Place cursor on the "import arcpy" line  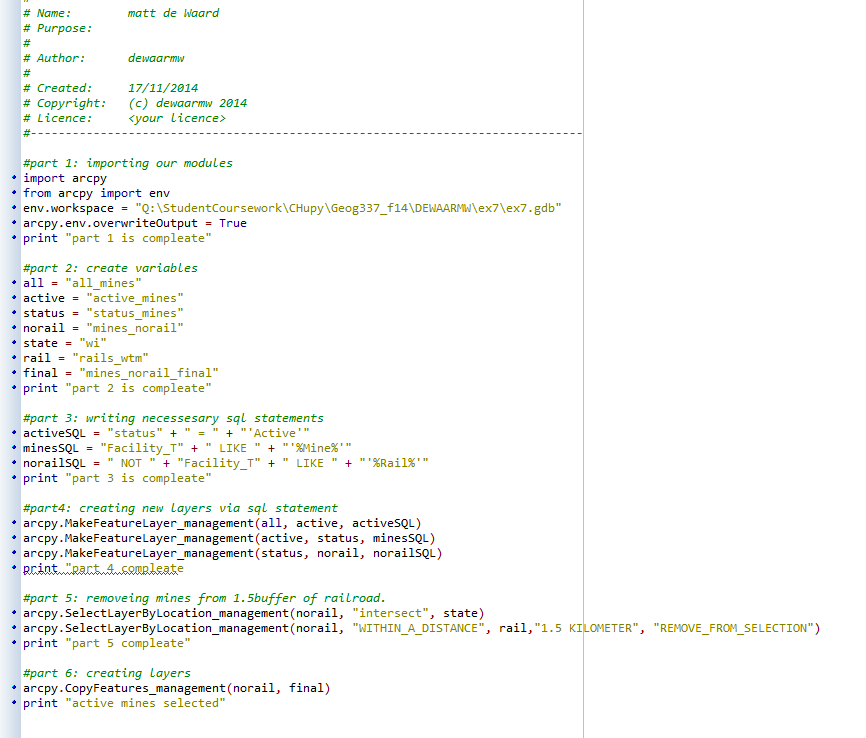coord(65,178)
